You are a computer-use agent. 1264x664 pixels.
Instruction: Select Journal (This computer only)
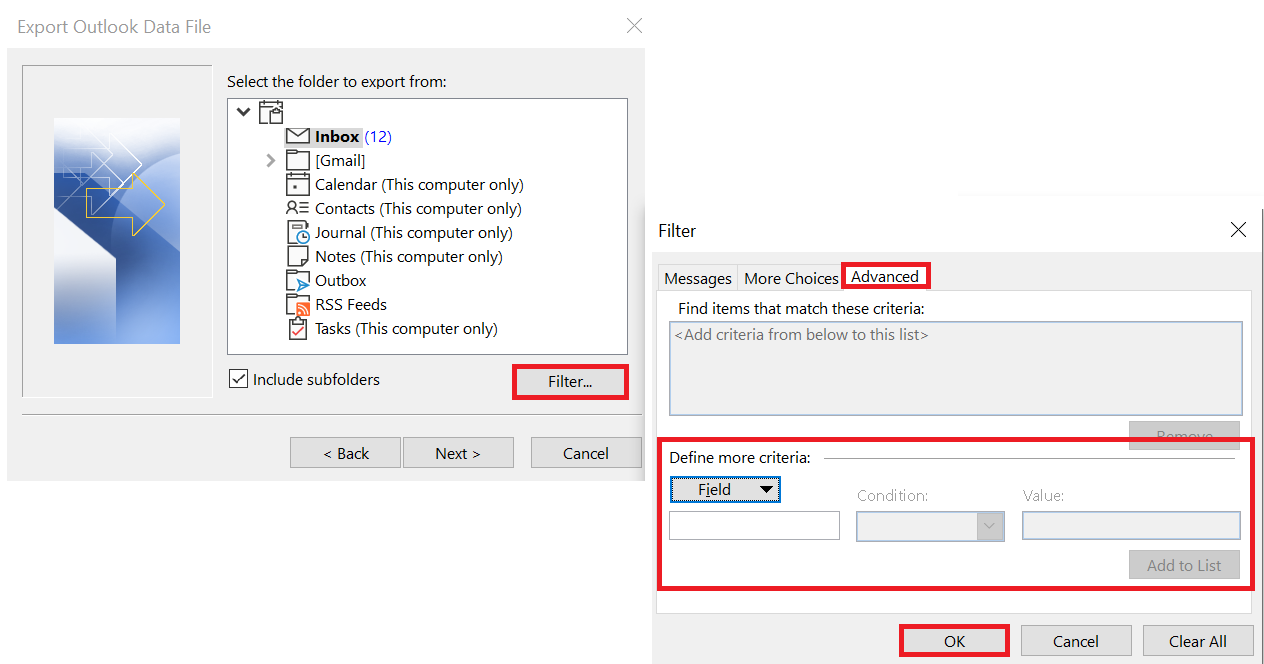click(399, 232)
